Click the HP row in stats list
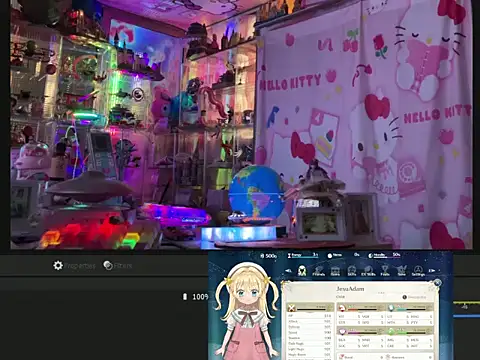480x360 pixels. 310,316
